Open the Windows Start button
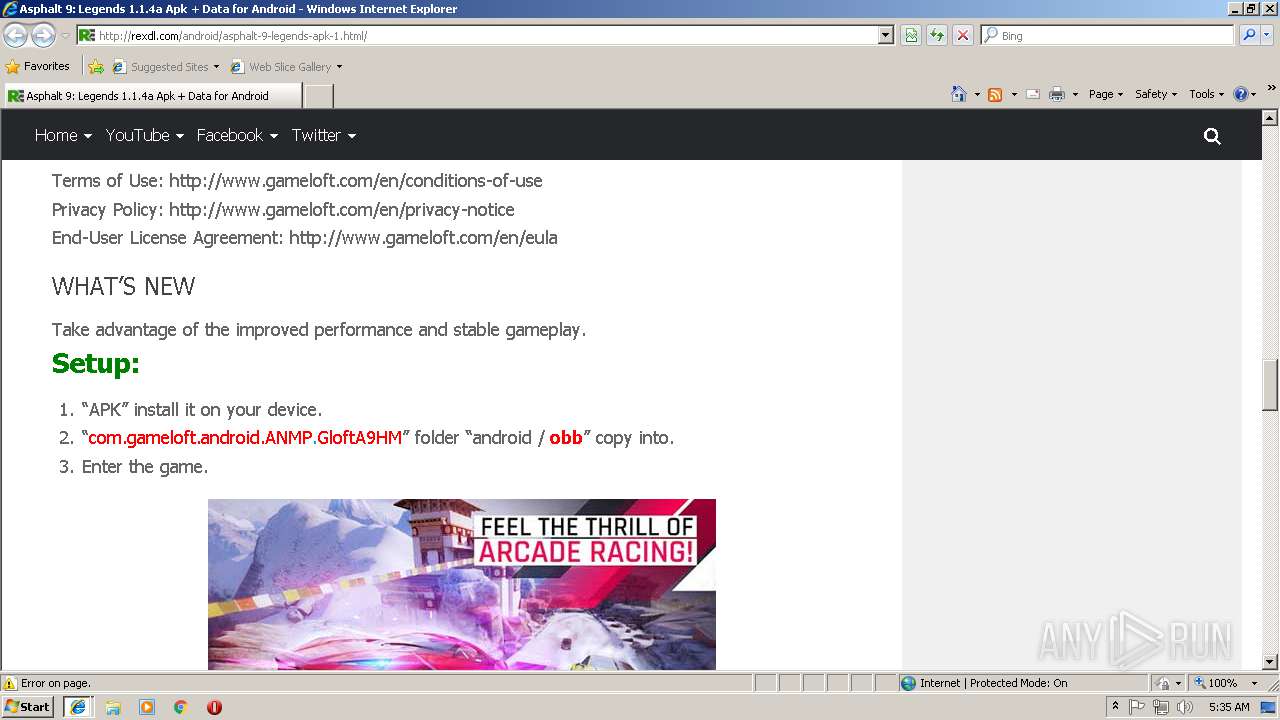This screenshot has height=720, width=1280. pos(28,707)
